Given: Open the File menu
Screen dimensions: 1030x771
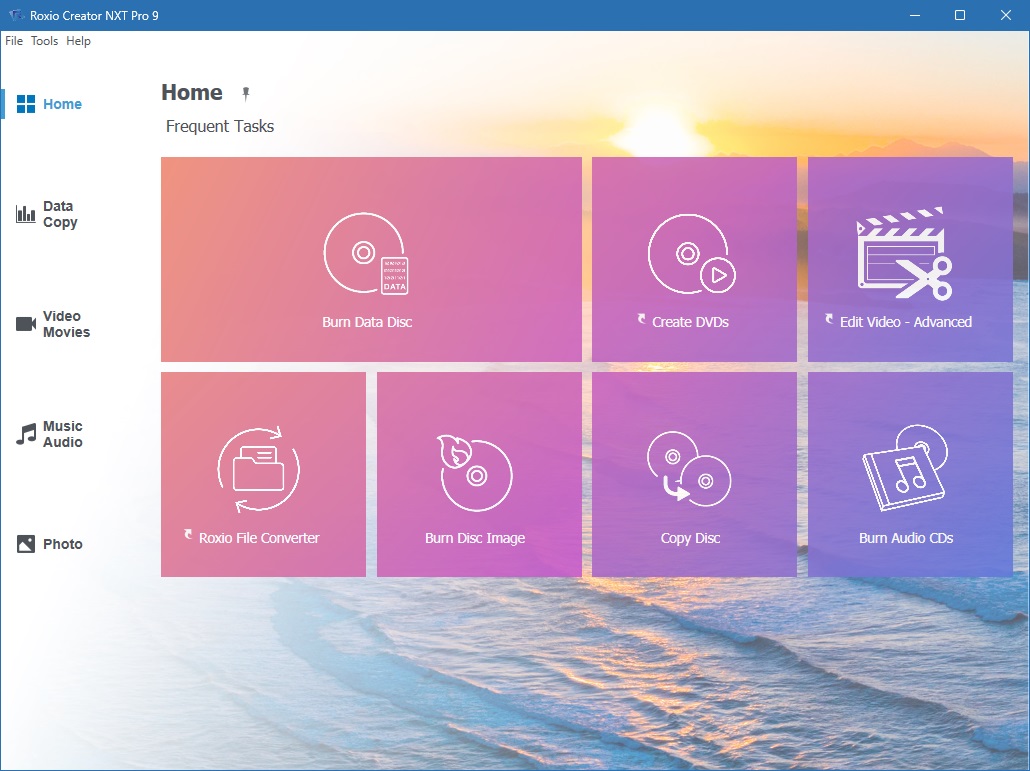Looking at the screenshot, I should [x=14, y=41].
